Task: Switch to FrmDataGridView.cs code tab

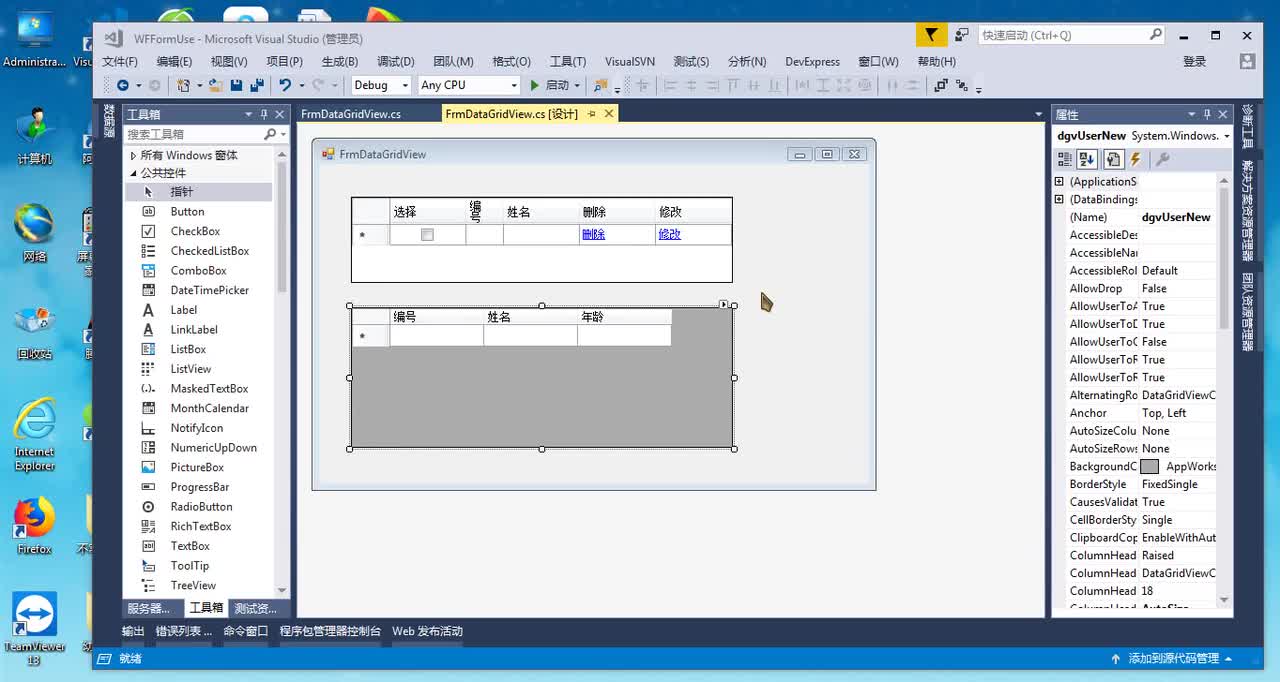Action: pyautogui.click(x=351, y=114)
